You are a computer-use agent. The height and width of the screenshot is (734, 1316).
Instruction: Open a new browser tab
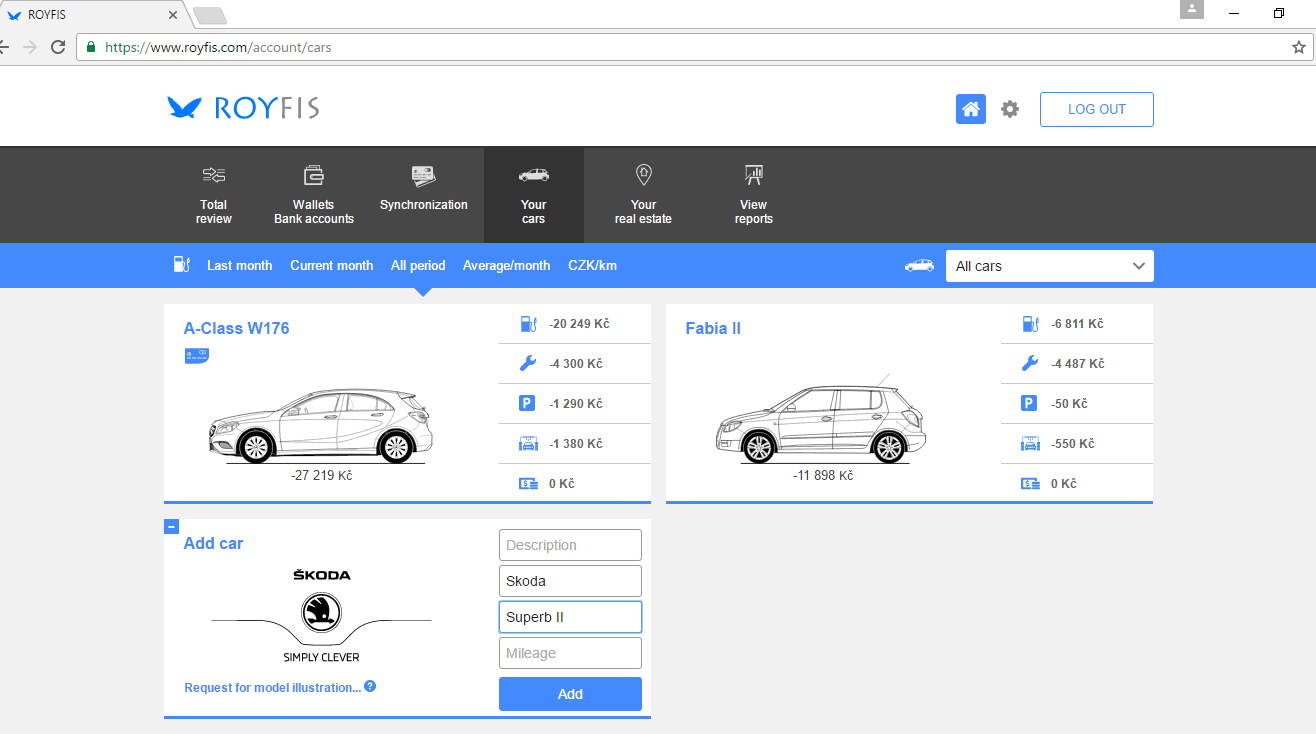(210, 15)
